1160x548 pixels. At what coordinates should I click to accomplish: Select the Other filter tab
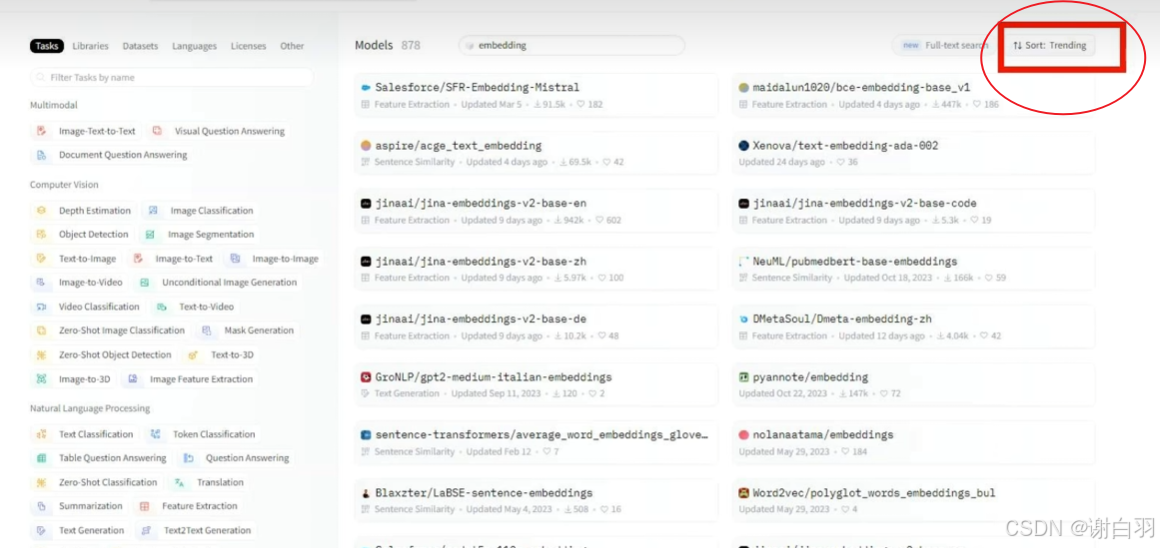291,46
